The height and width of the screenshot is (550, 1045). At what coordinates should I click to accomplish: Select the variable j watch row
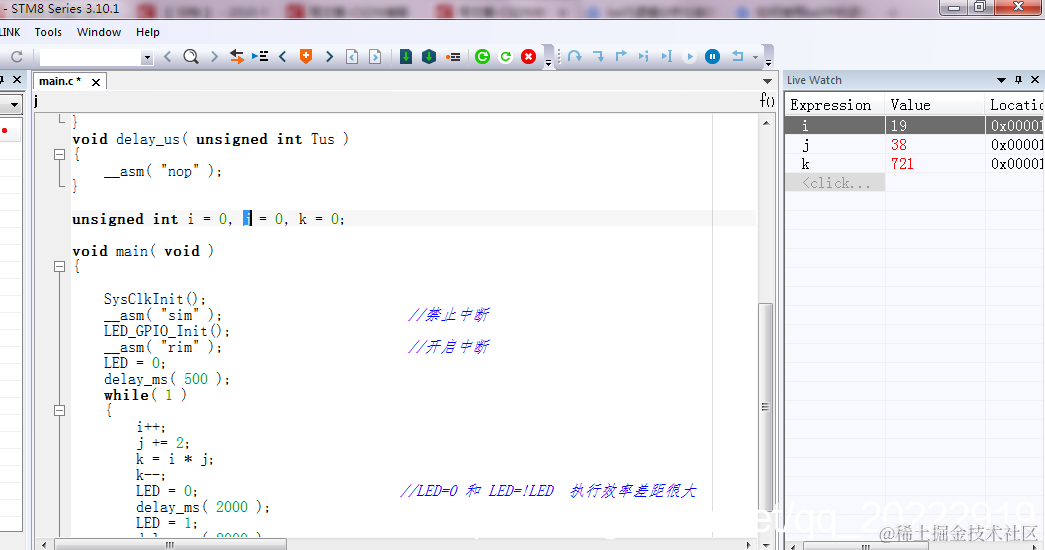click(914, 145)
